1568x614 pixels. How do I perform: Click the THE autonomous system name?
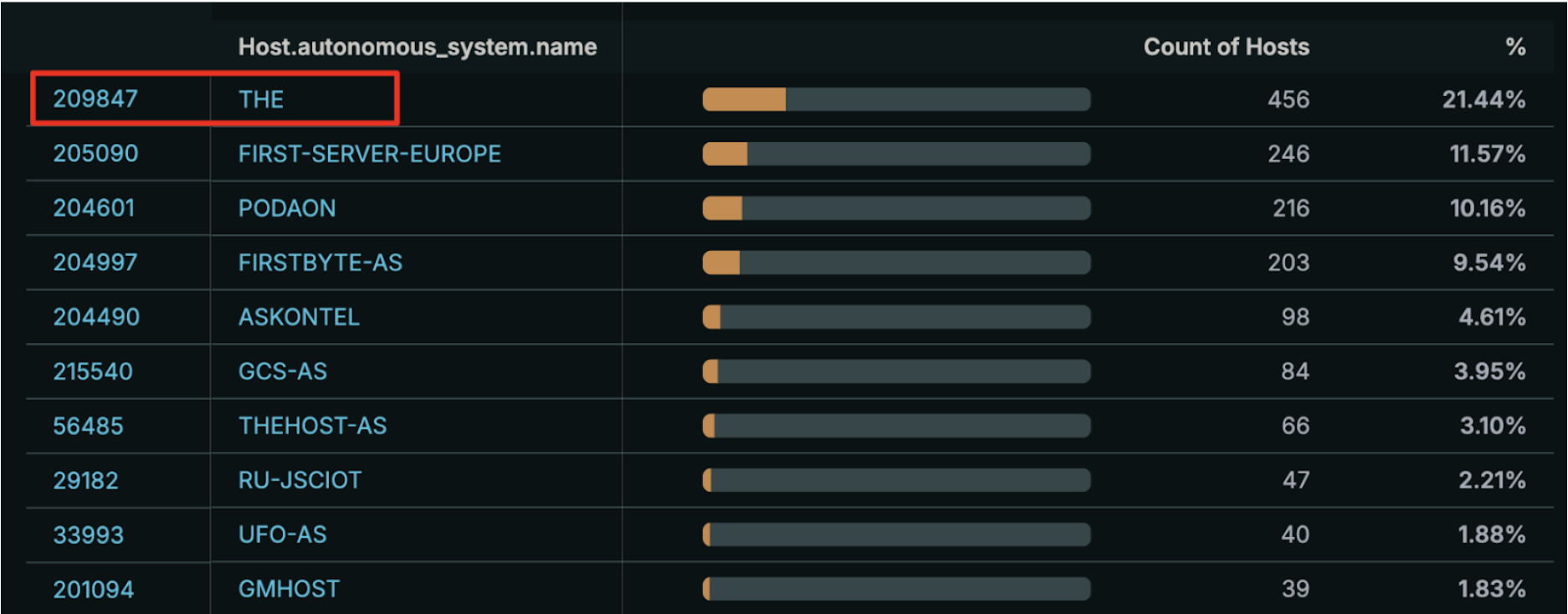[x=261, y=100]
